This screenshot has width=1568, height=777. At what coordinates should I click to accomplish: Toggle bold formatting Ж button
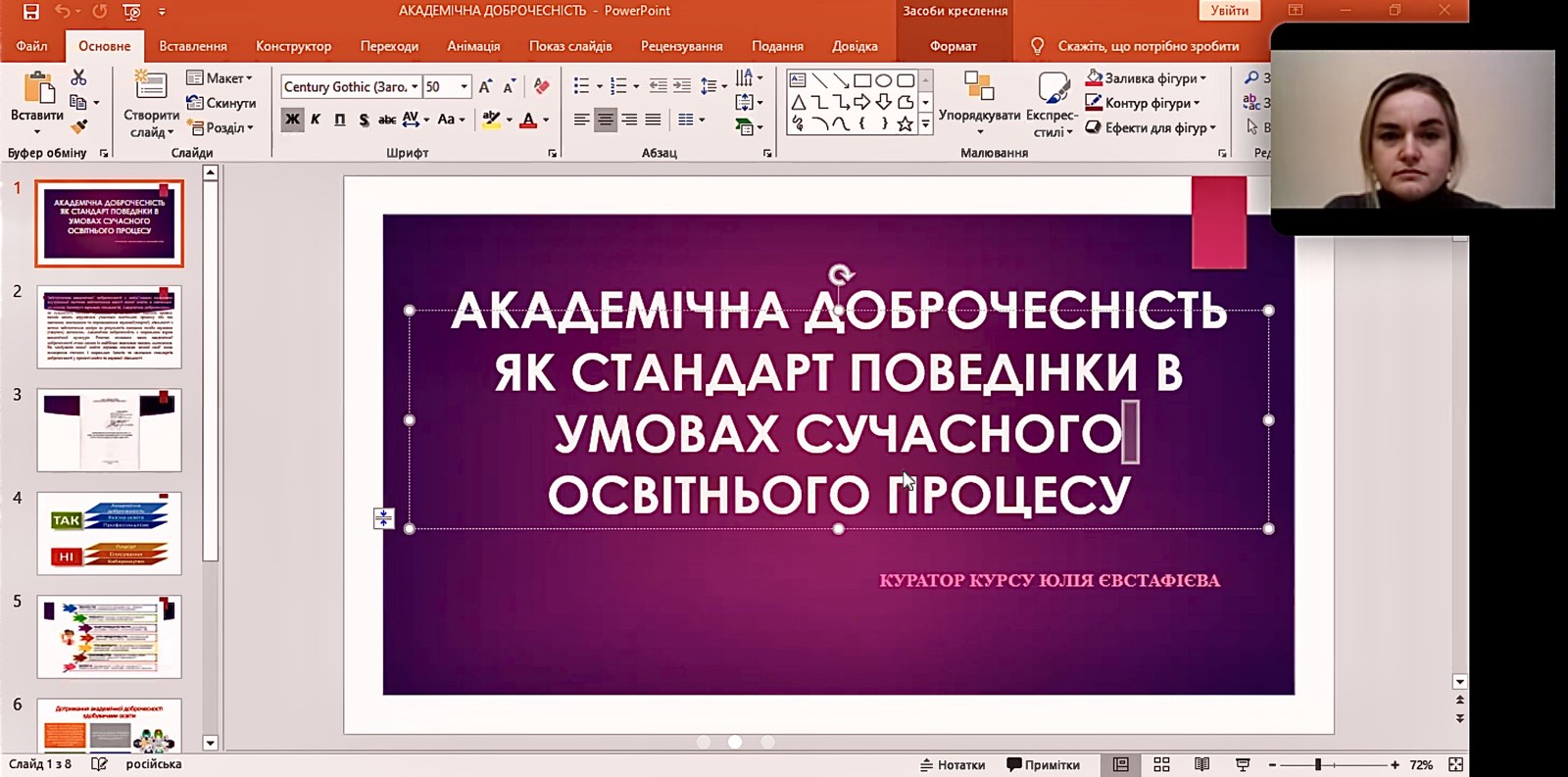pos(292,120)
